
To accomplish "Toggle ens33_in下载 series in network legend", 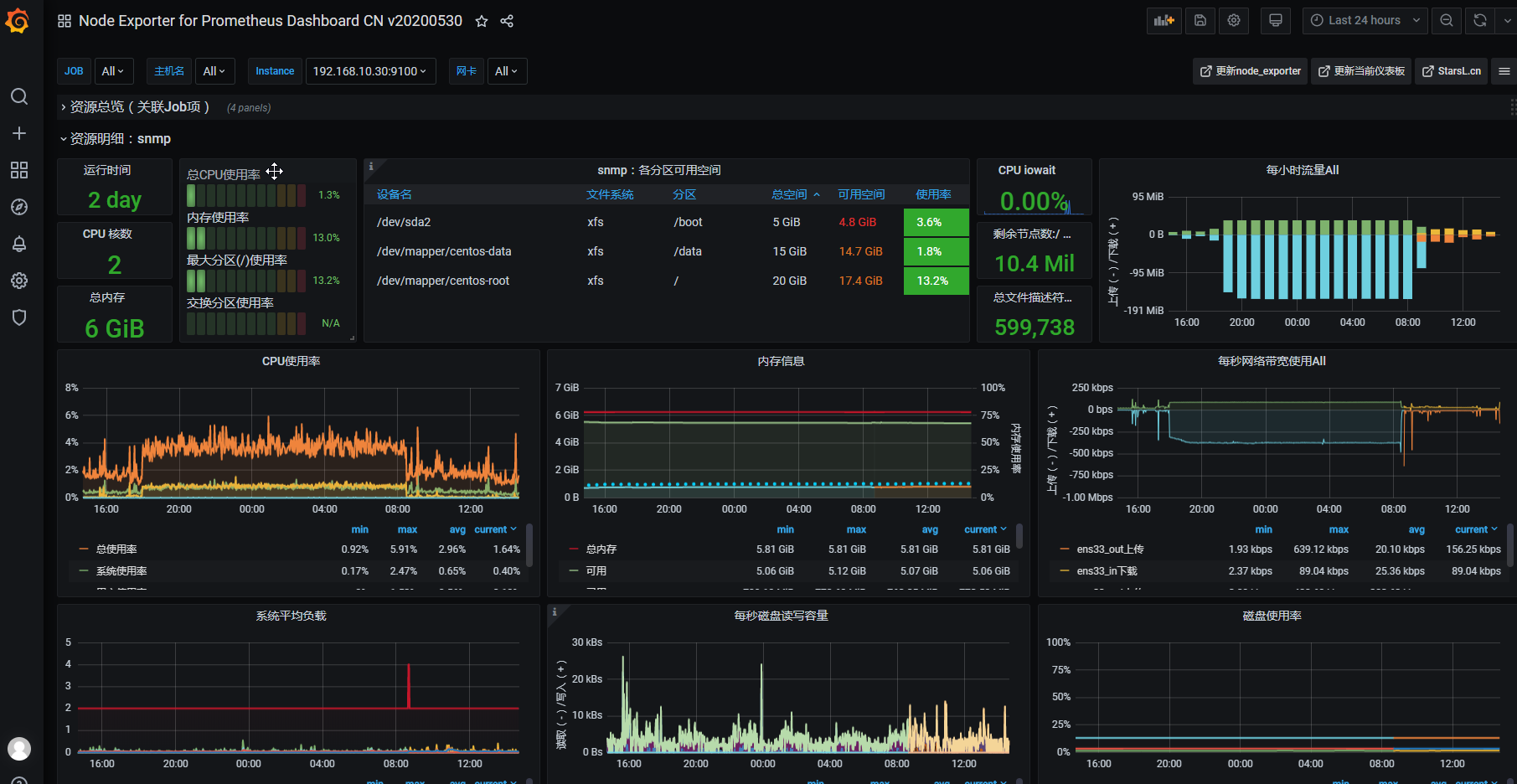I will 1107,571.
